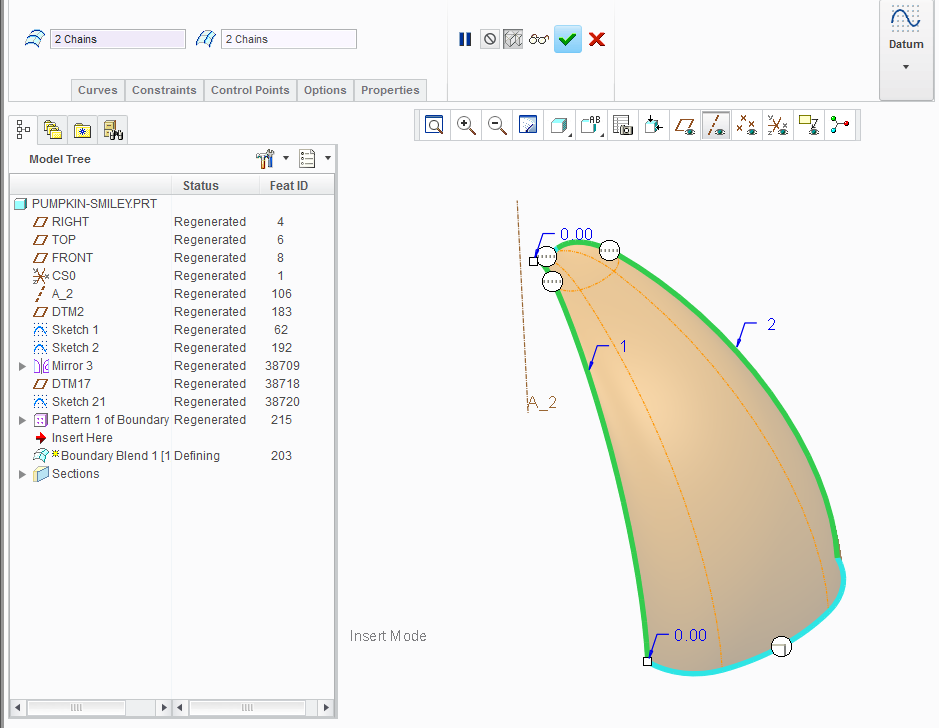Select the FRONT datum plane
The height and width of the screenshot is (728, 939).
pyautogui.click(x=72, y=257)
